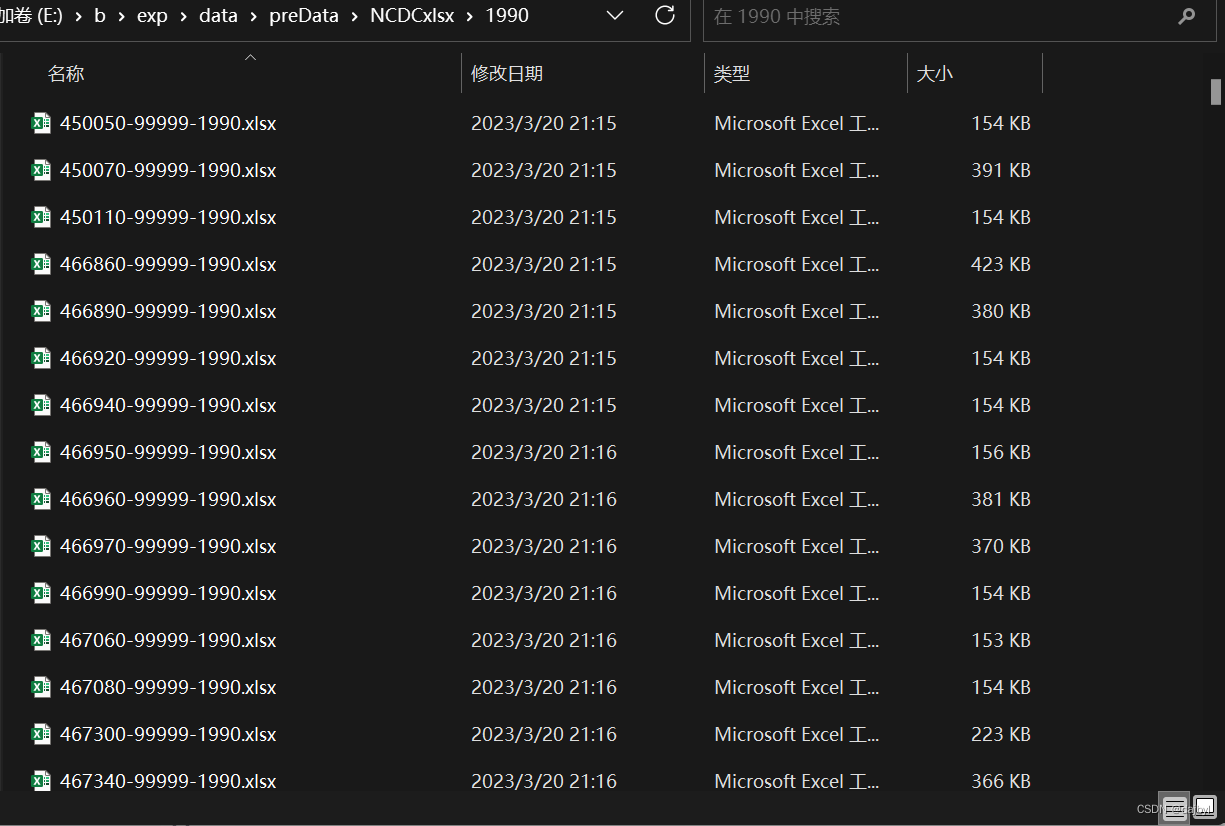Sort files by the 修改日期 column

click(507, 74)
